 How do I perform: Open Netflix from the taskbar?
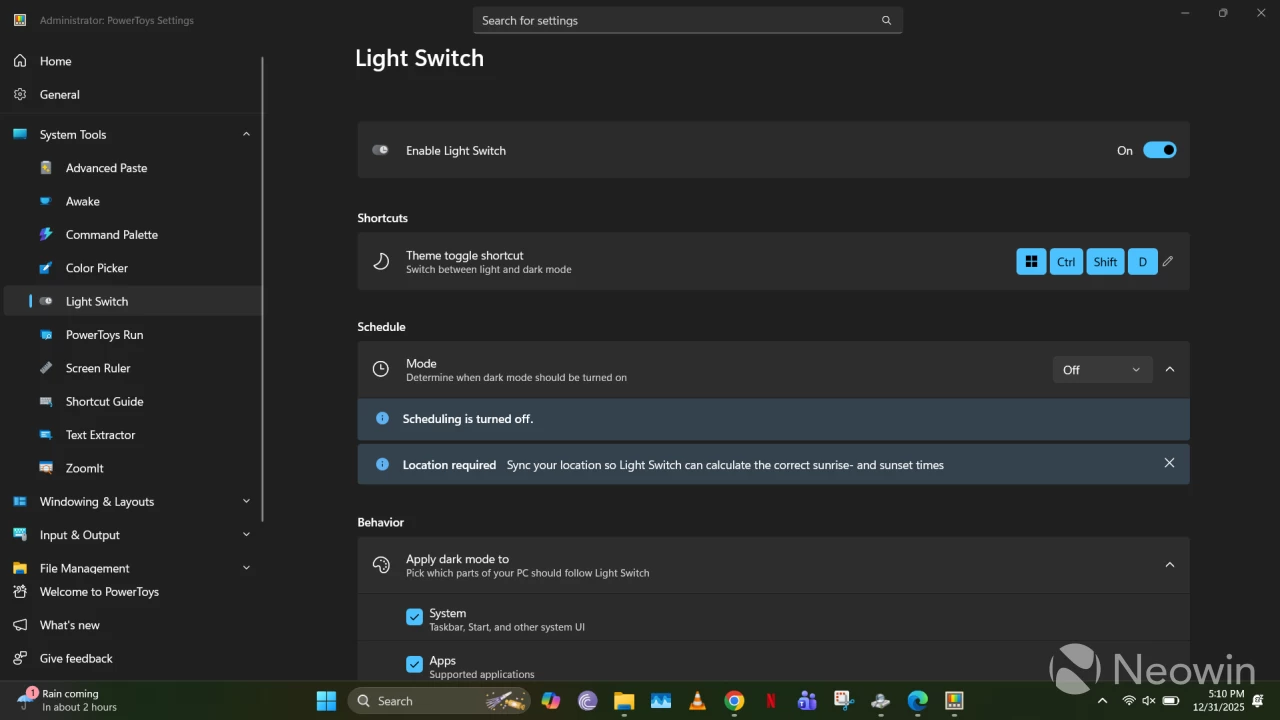[x=771, y=701]
